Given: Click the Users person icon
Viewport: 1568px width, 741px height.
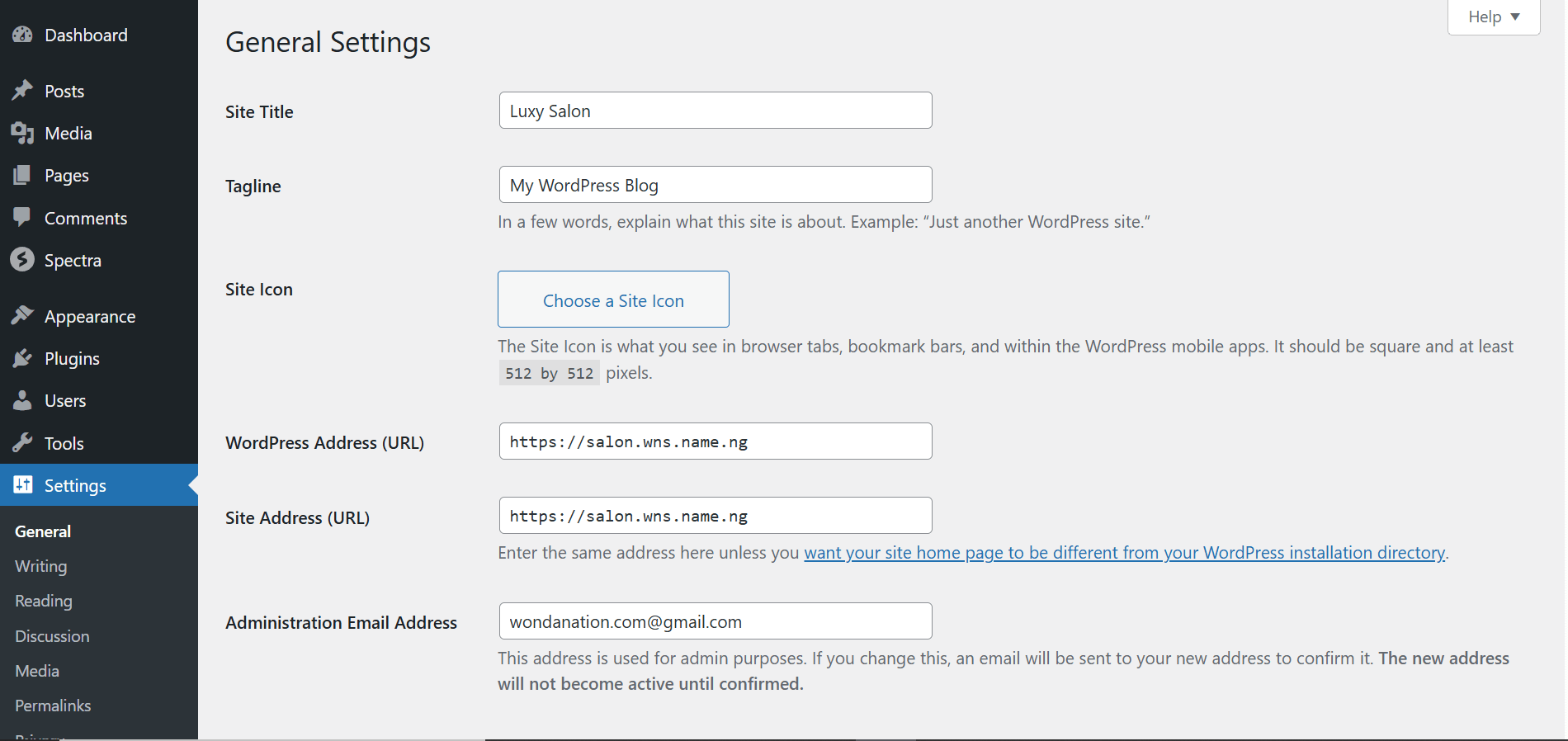Looking at the screenshot, I should (x=22, y=400).
